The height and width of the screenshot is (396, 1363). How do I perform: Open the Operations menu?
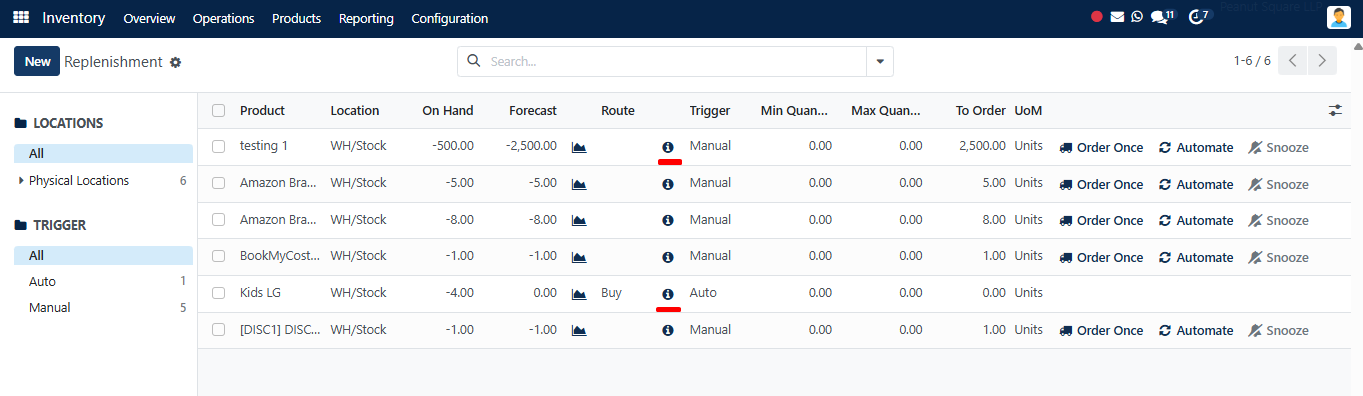[224, 18]
